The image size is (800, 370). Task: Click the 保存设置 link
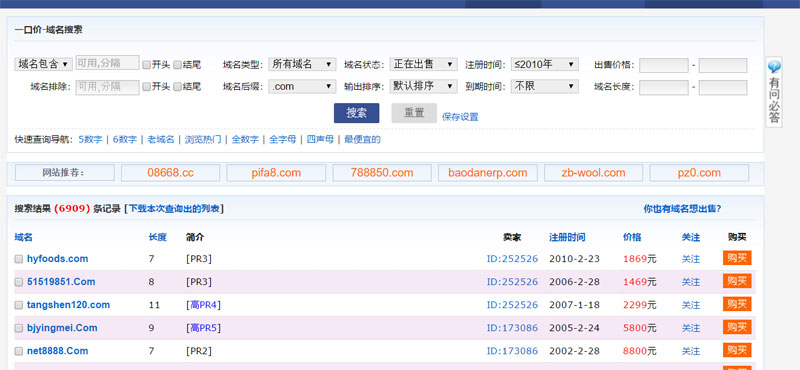coord(460,117)
